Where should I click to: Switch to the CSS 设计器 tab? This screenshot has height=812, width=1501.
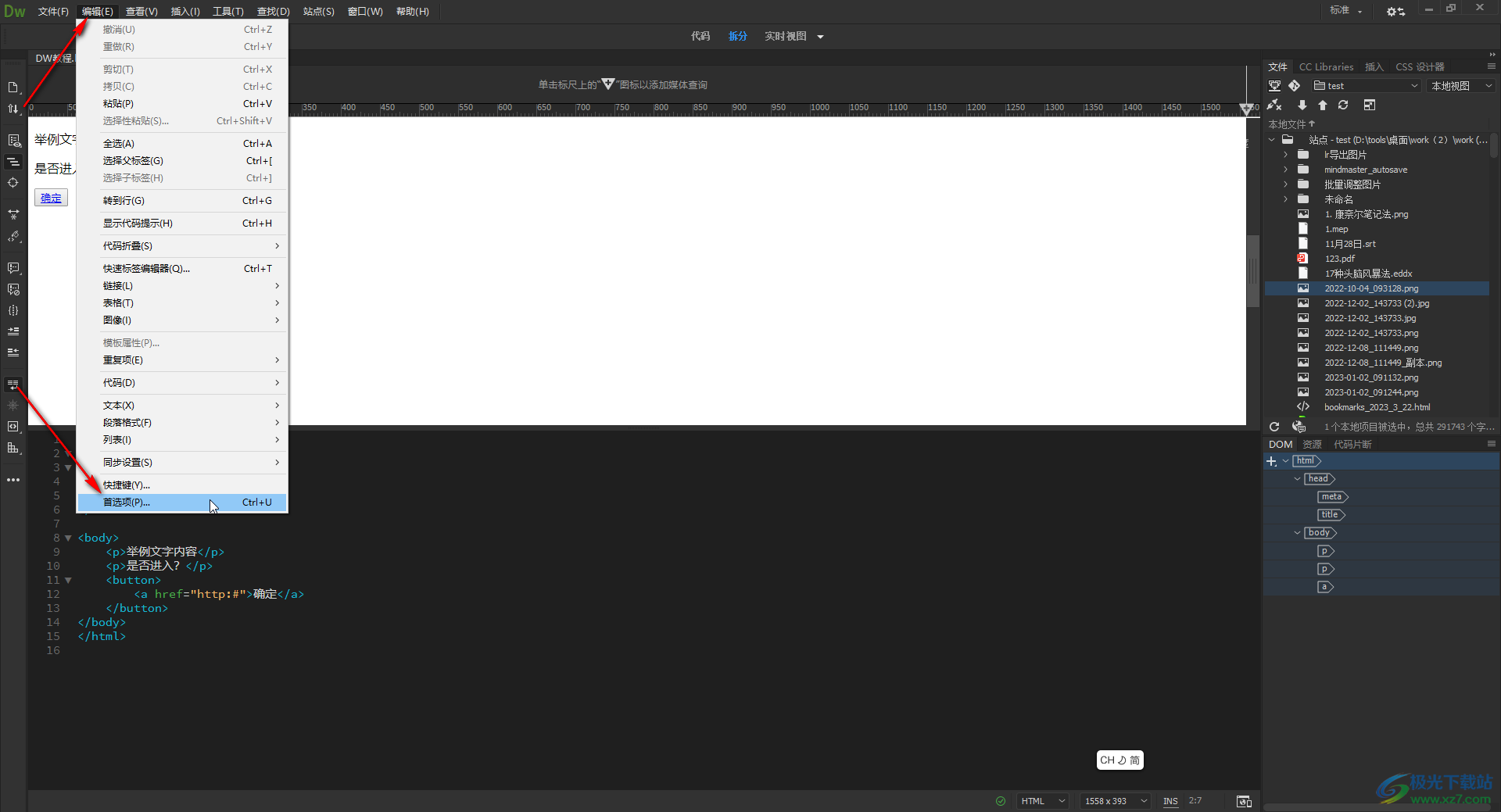[x=1420, y=66]
